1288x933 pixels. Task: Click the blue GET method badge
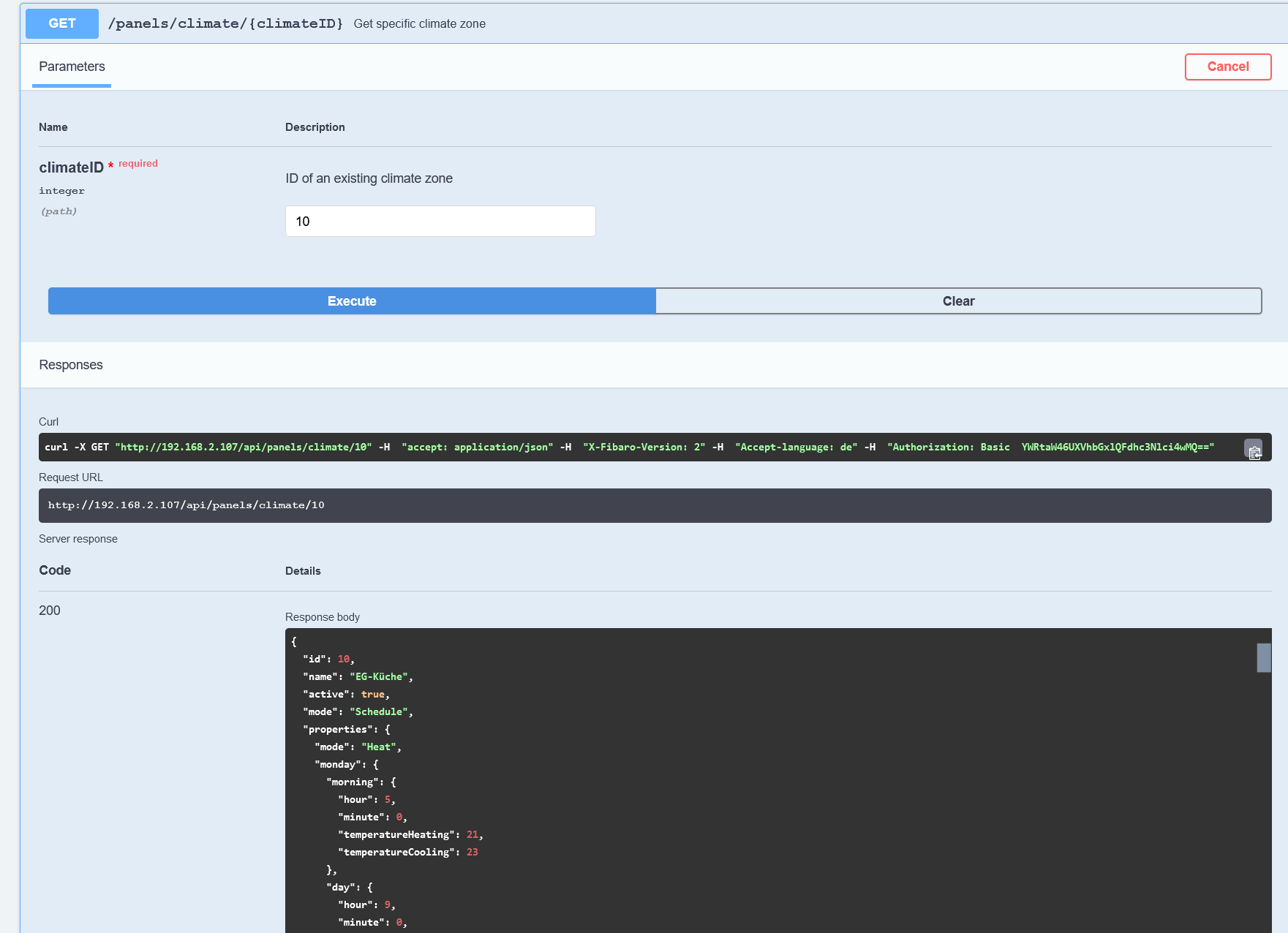click(62, 23)
